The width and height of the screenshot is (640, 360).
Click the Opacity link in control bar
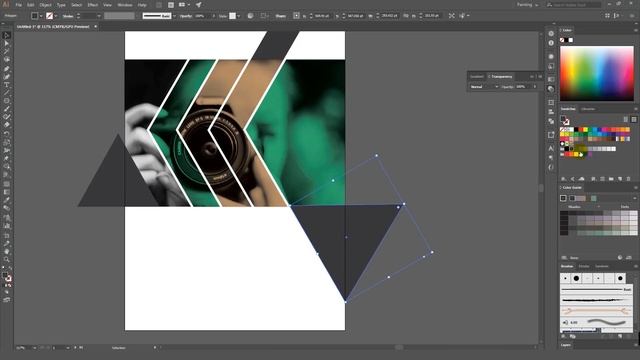[186, 16]
